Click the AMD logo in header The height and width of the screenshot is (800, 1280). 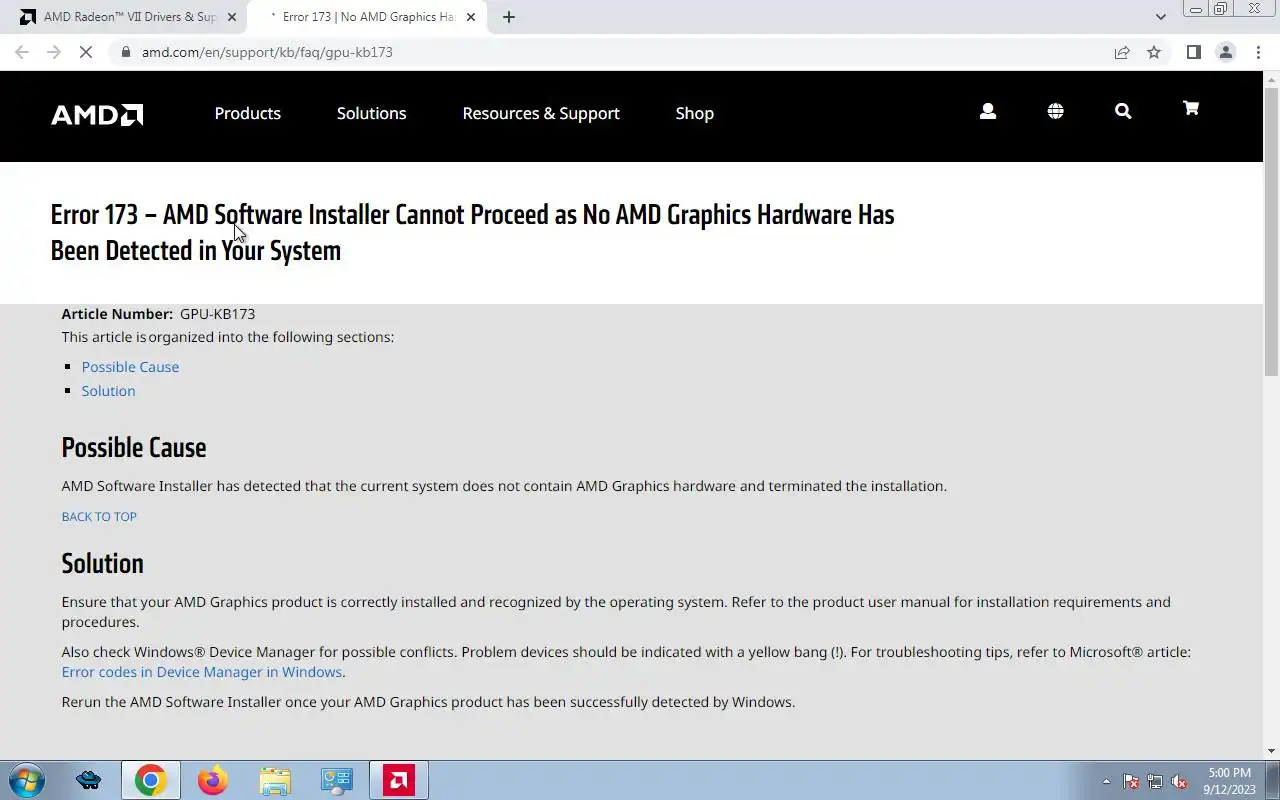pyautogui.click(x=97, y=114)
